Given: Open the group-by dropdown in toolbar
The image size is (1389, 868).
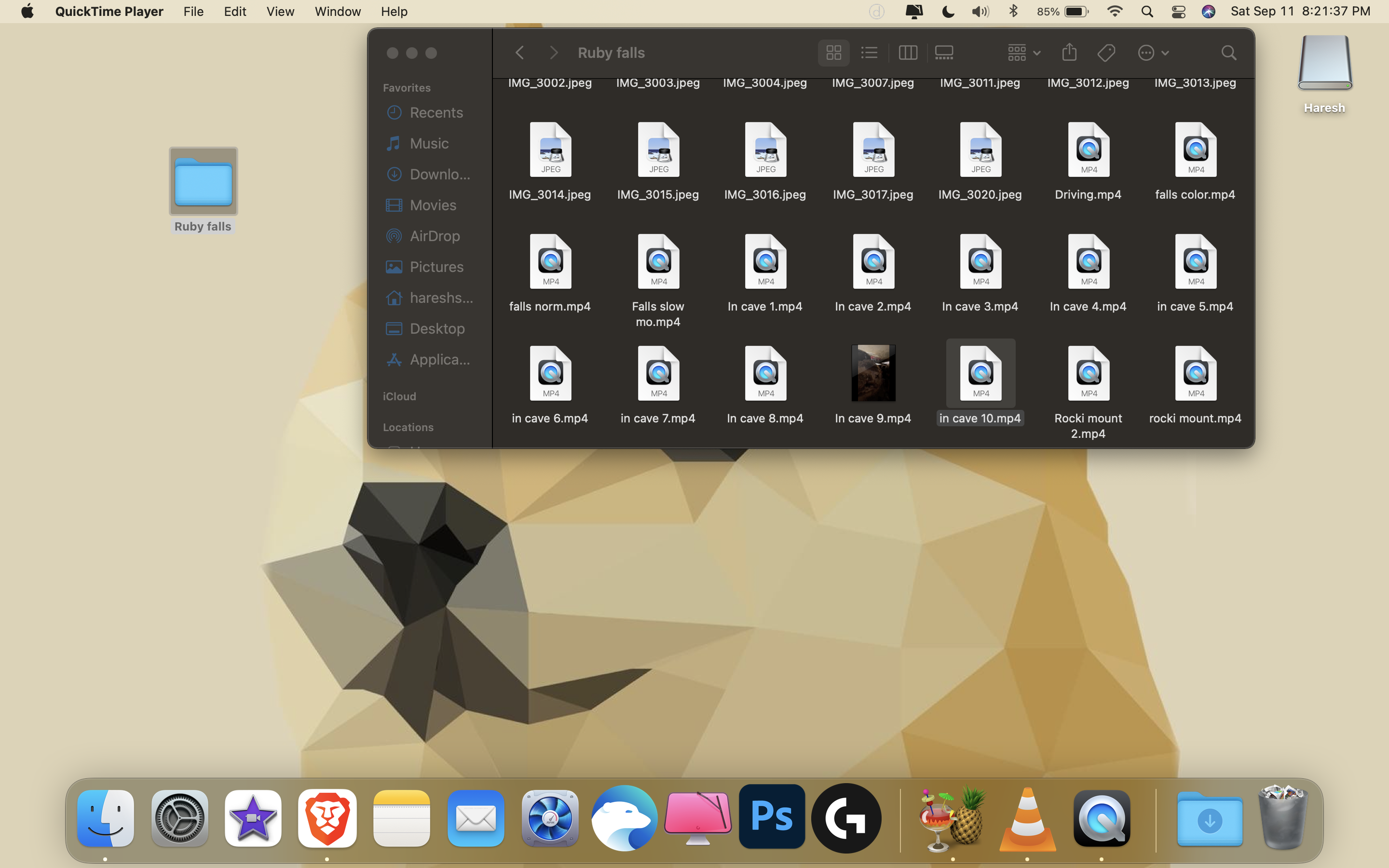Looking at the screenshot, I should point(1023,53).
